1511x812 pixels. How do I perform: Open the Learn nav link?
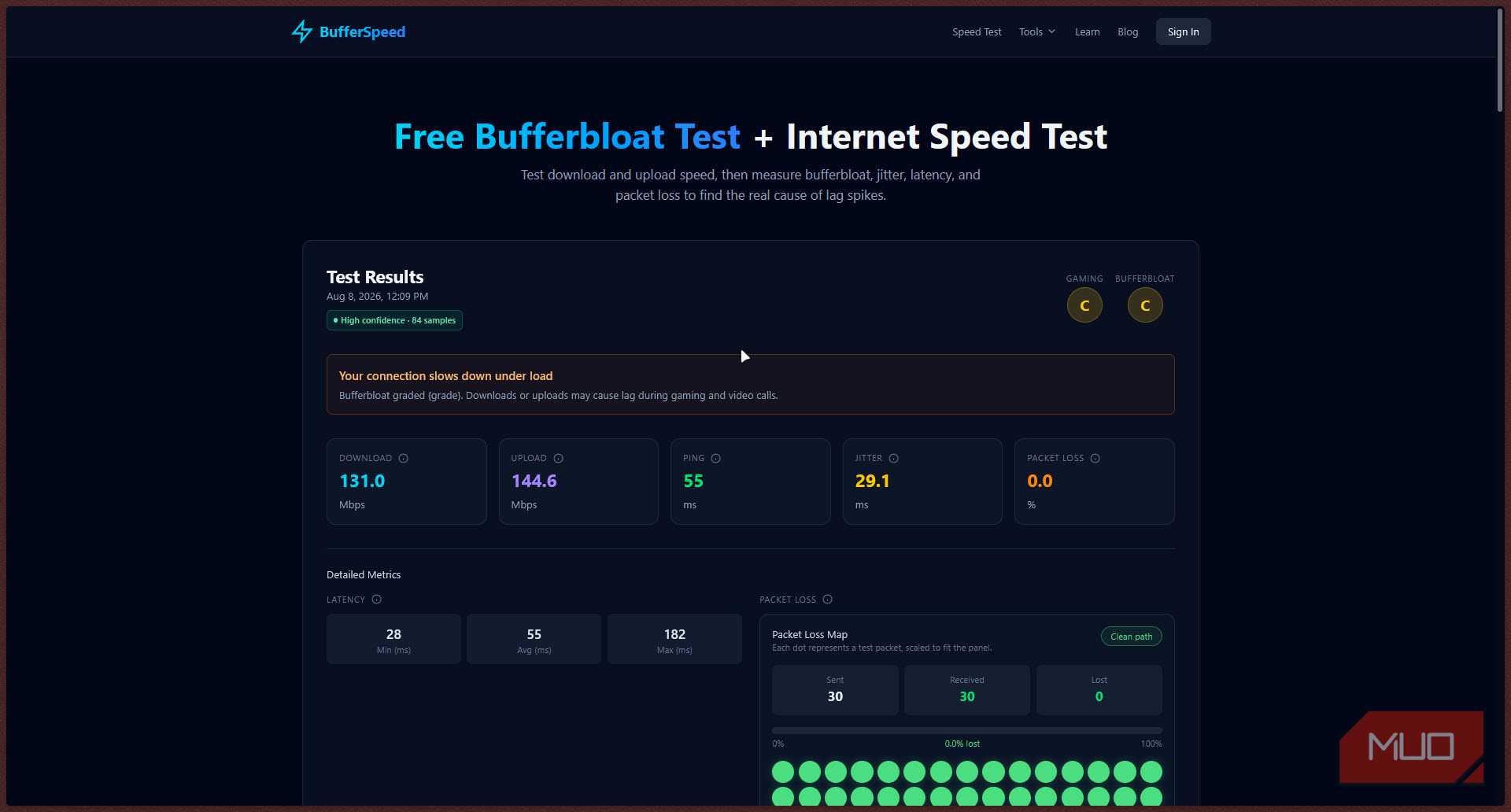1087,31
